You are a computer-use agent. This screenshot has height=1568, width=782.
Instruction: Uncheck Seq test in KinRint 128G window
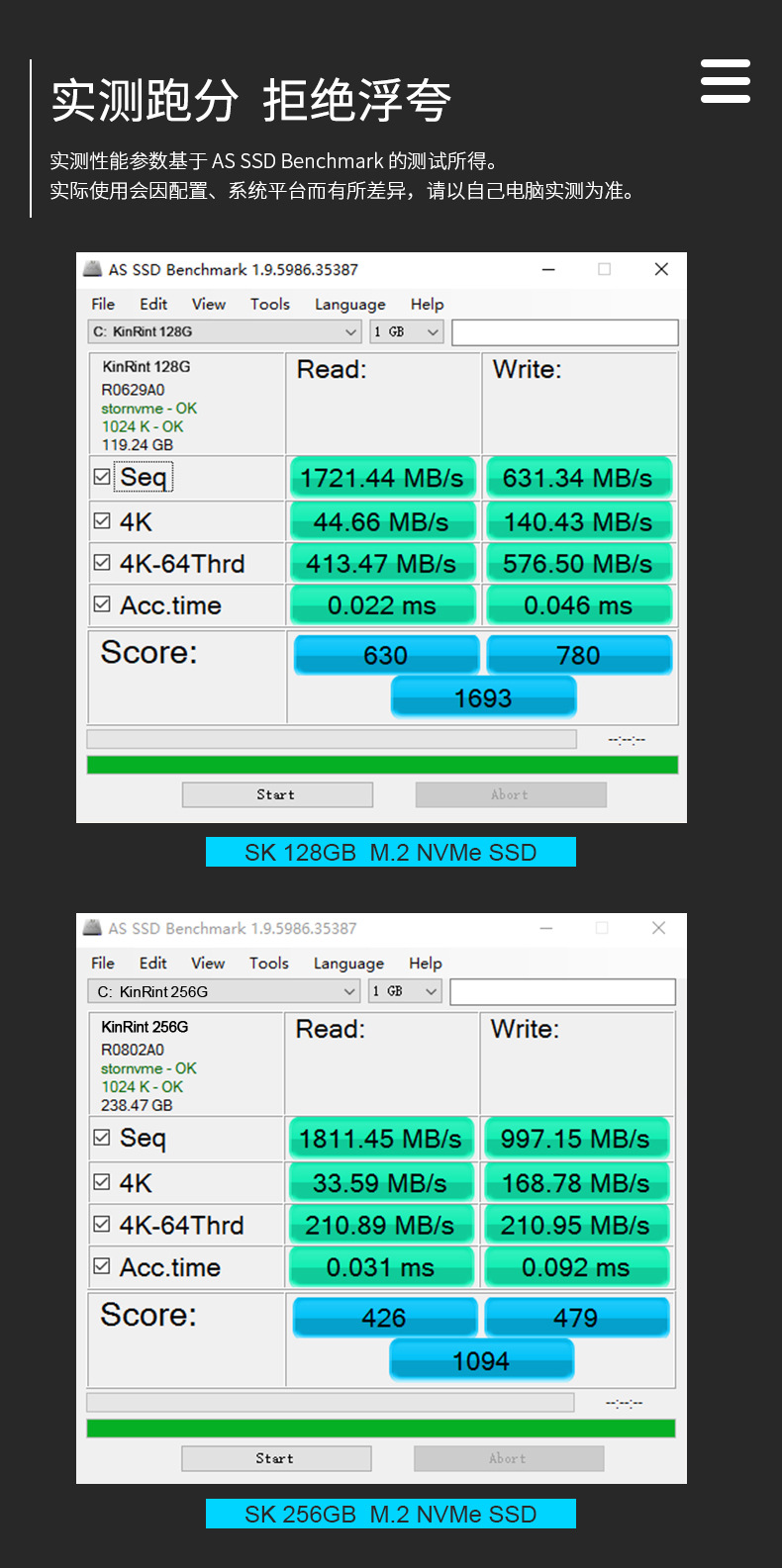(102, 477)
